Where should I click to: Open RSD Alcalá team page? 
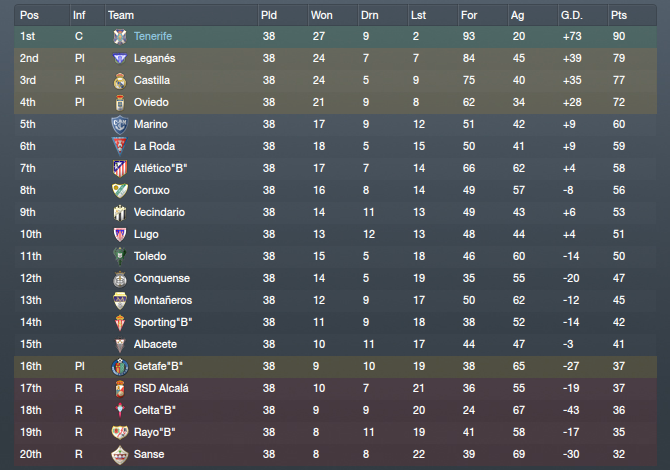coord(161,388)
